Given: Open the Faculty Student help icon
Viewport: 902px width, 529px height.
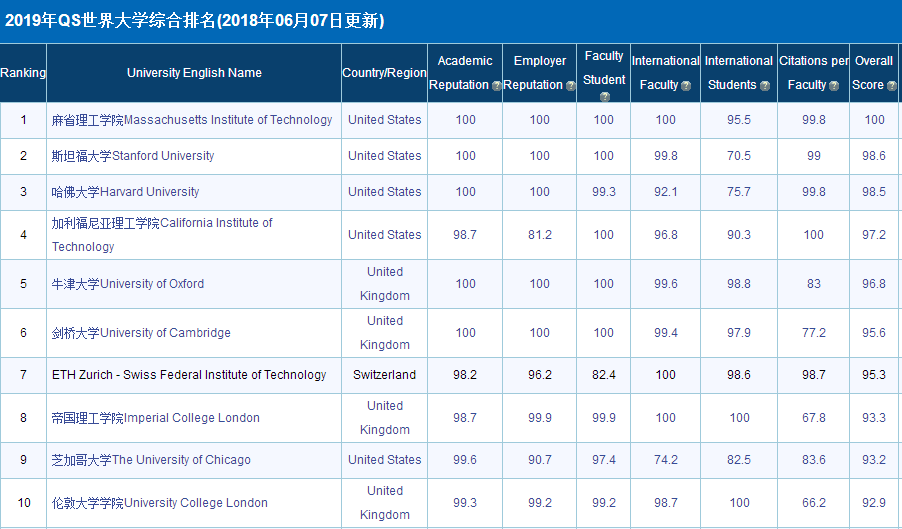Looking at the screenshot, I should (x=604, y=97).
